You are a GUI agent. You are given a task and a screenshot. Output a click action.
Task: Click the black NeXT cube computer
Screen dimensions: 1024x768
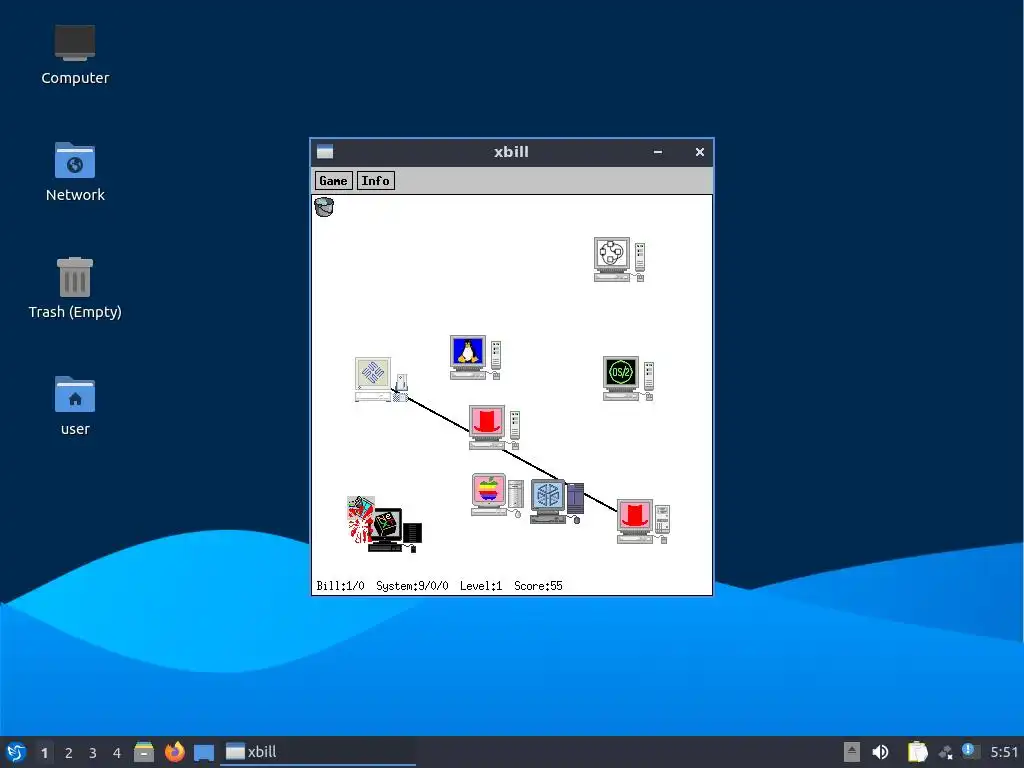[396, 530]
